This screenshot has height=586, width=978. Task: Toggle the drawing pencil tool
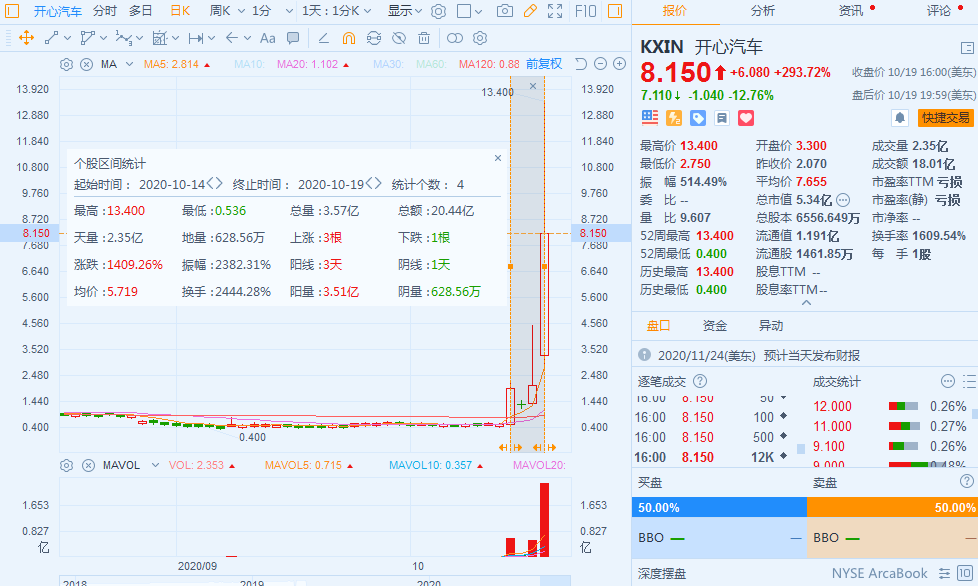530,11
